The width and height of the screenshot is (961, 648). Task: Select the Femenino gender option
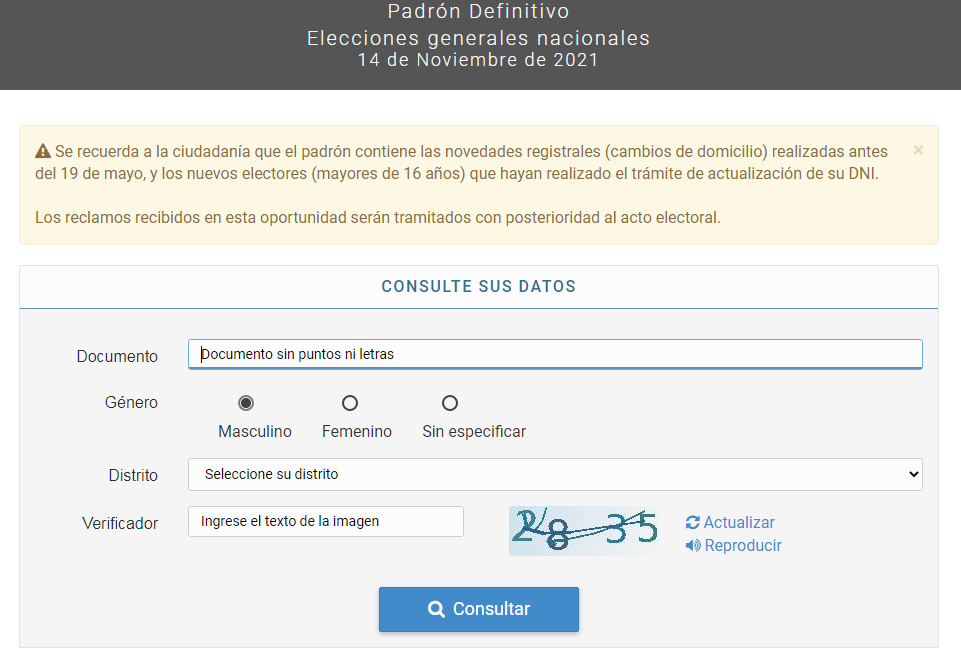[x=350, y=403]
